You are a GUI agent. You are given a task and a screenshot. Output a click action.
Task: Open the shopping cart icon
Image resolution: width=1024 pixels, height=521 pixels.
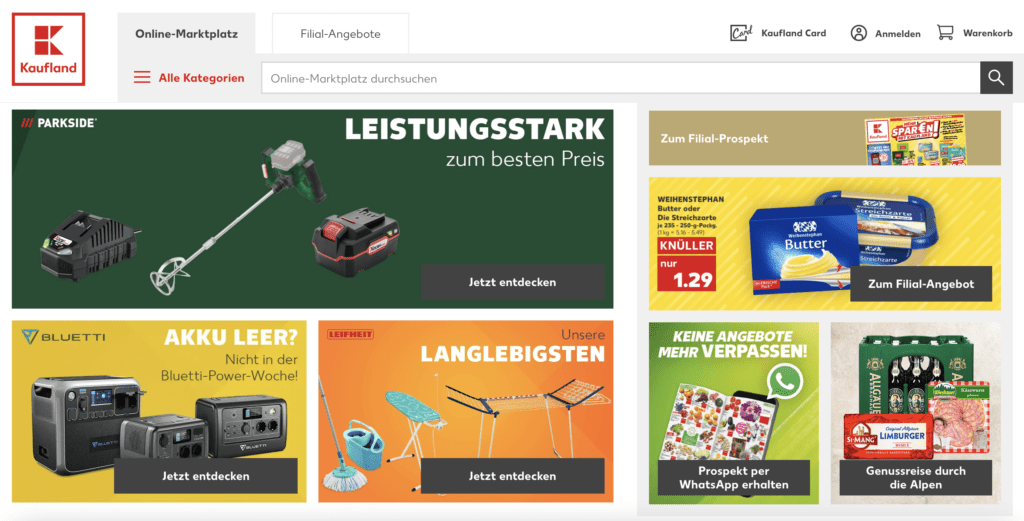tap(945, 33)
